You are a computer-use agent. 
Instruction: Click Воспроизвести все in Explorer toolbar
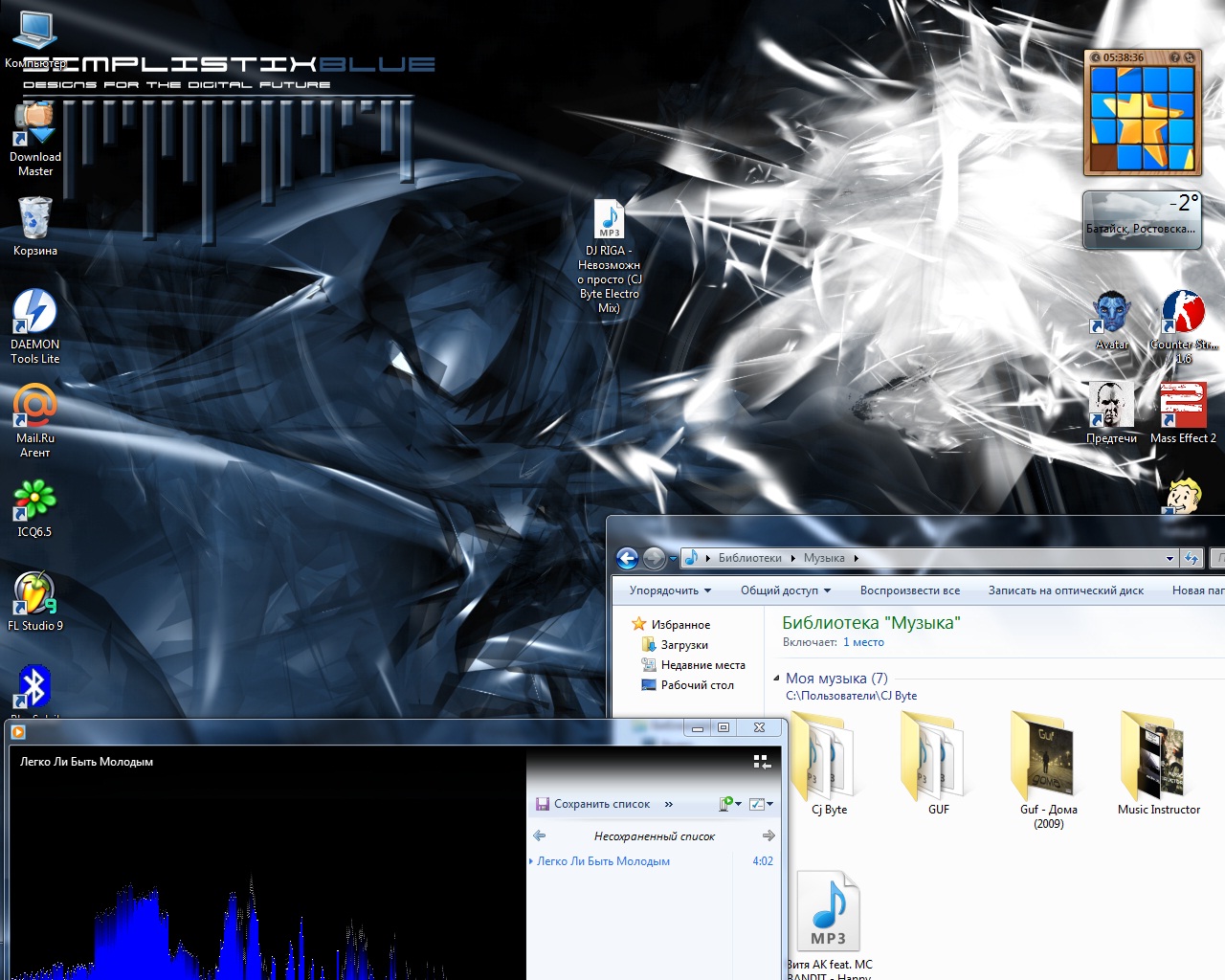[x=910, y=590]
